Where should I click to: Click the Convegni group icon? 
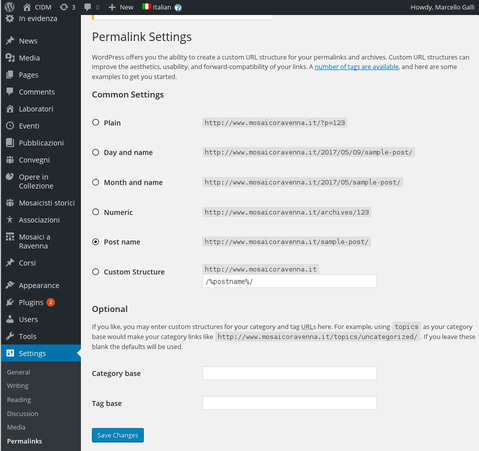click(10, 160)
